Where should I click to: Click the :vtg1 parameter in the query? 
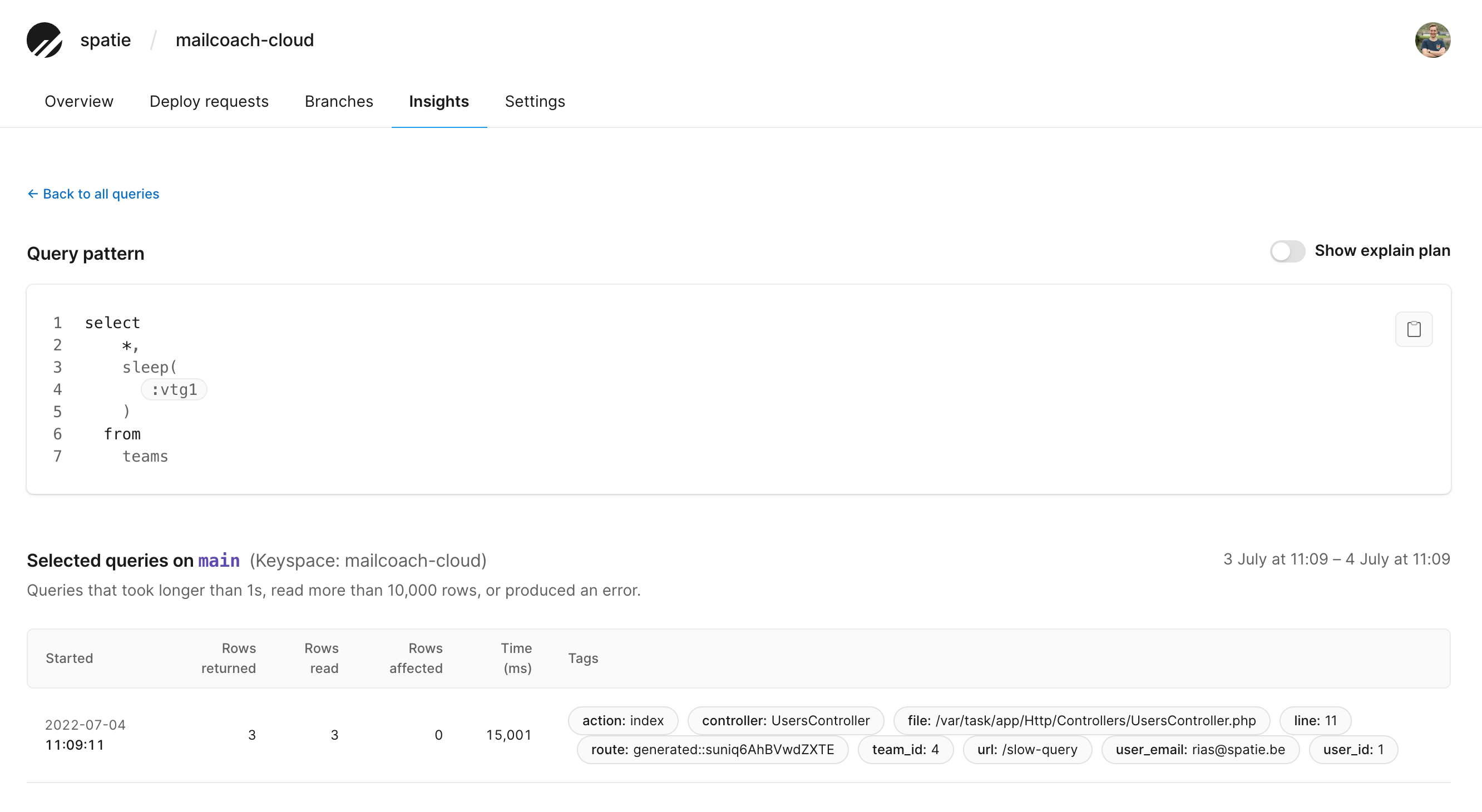tap(174, 389)
